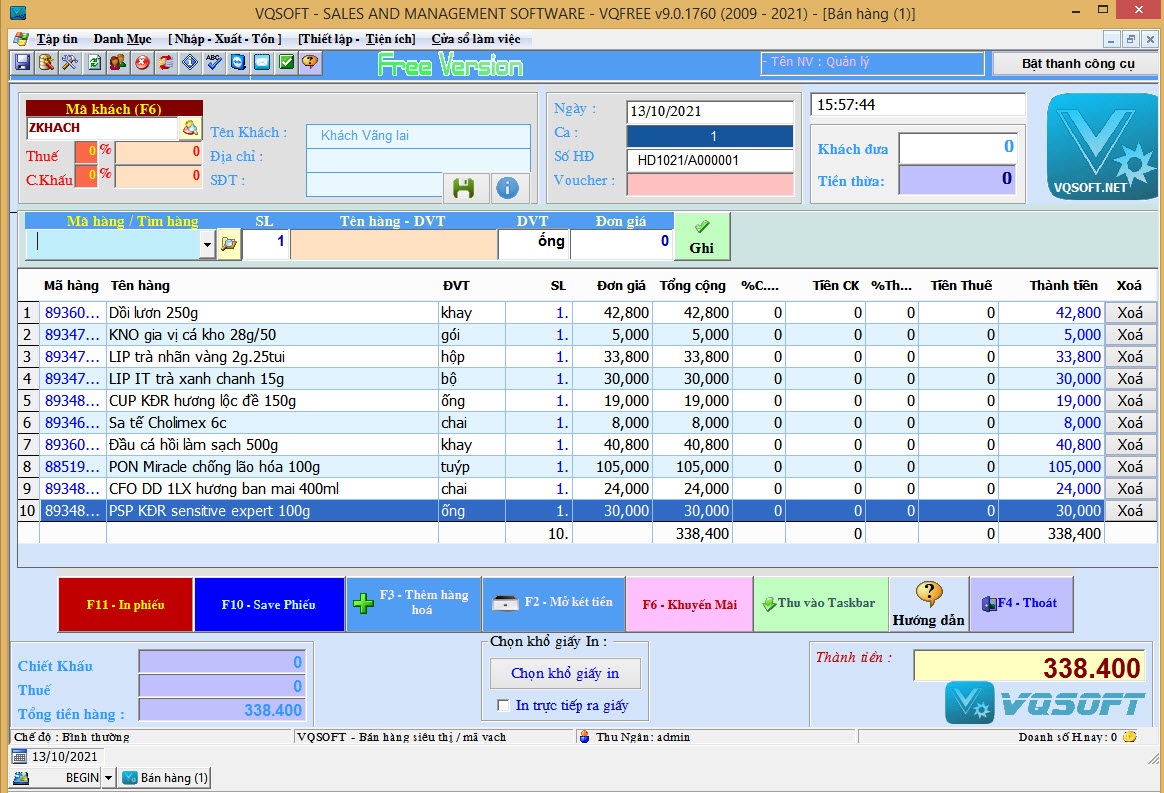The height and width of the screenshot is (793, 1164).
Task: Click Chọn khổ giấy in button
Action: click(x=565, y=673)
